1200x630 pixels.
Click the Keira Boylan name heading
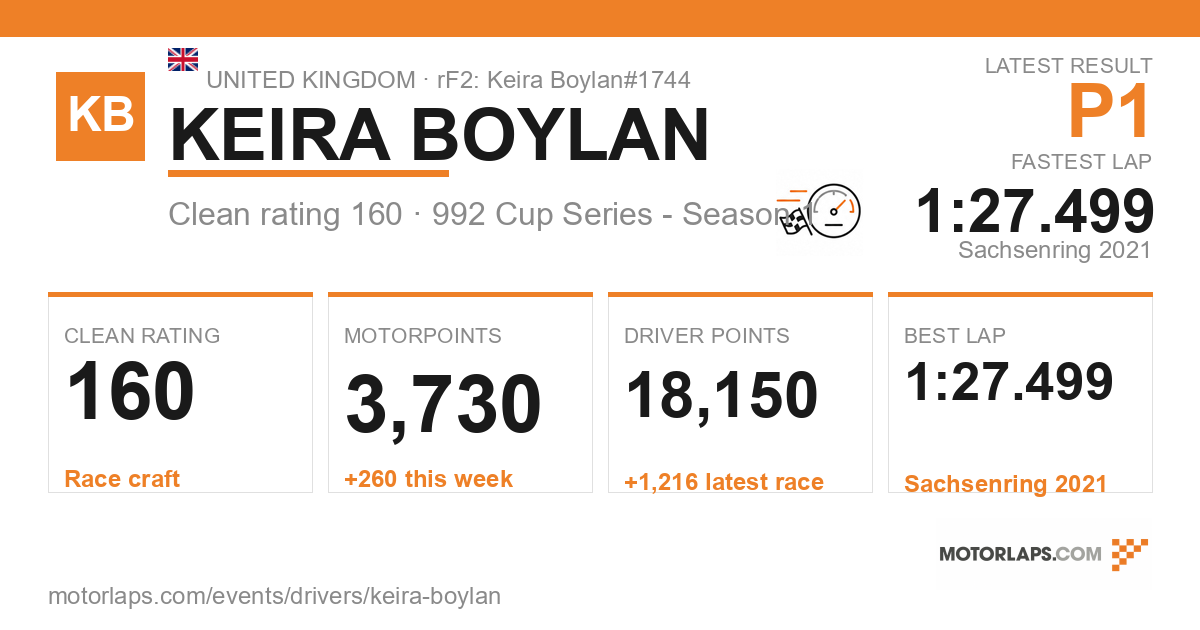pos(439,135)
